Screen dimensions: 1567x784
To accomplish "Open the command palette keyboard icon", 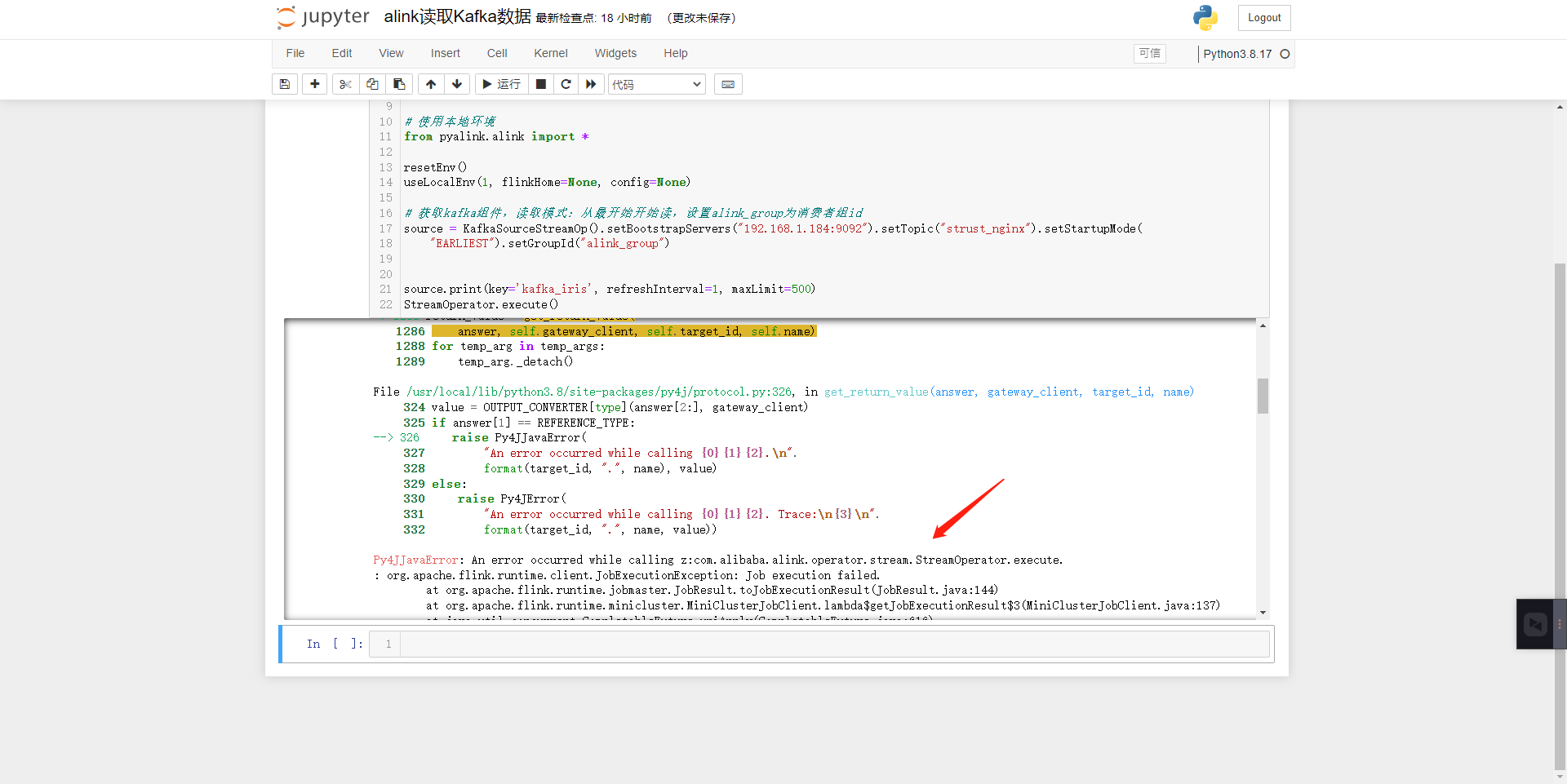I will (x=728, y=84).
